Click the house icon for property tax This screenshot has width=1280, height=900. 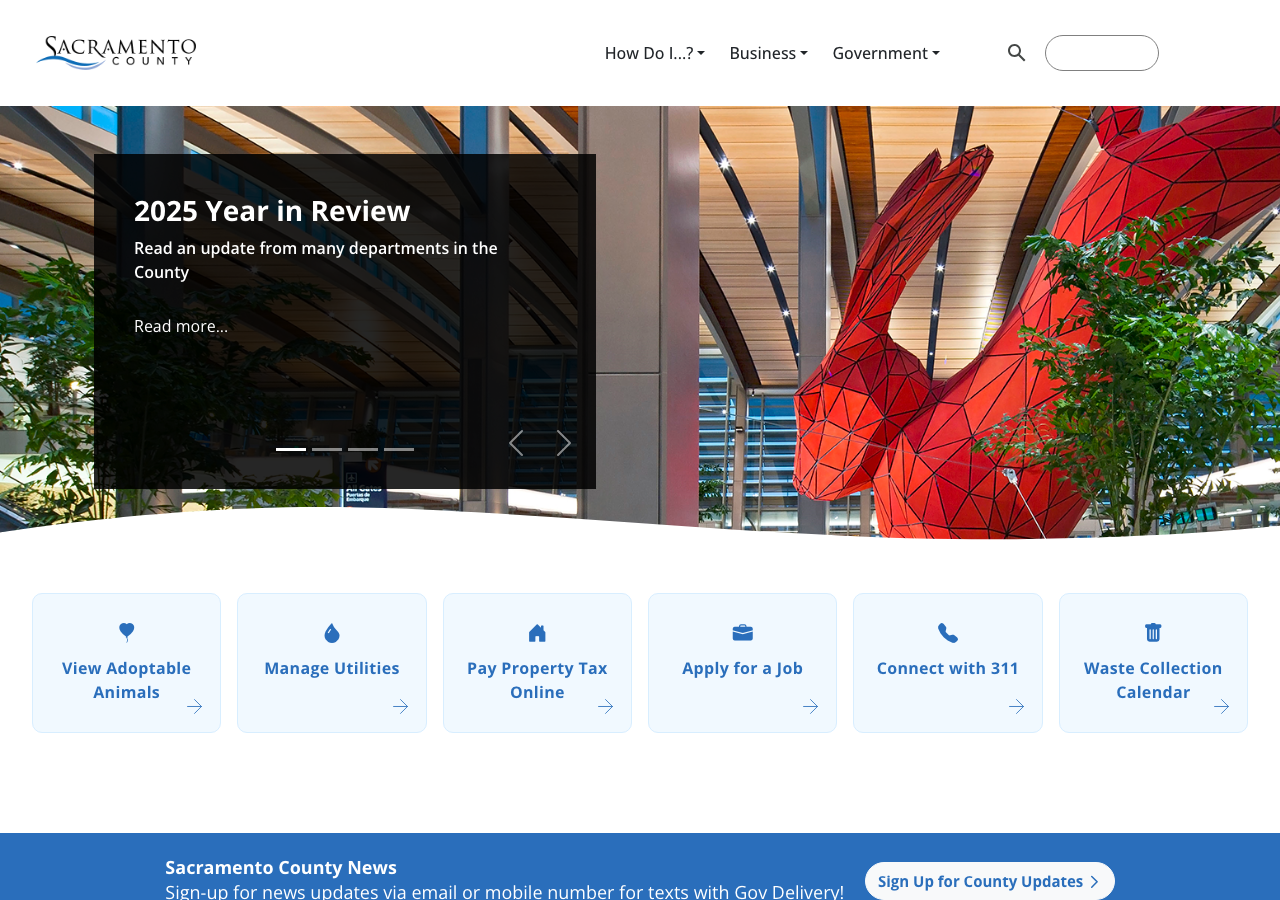point(537,633)
